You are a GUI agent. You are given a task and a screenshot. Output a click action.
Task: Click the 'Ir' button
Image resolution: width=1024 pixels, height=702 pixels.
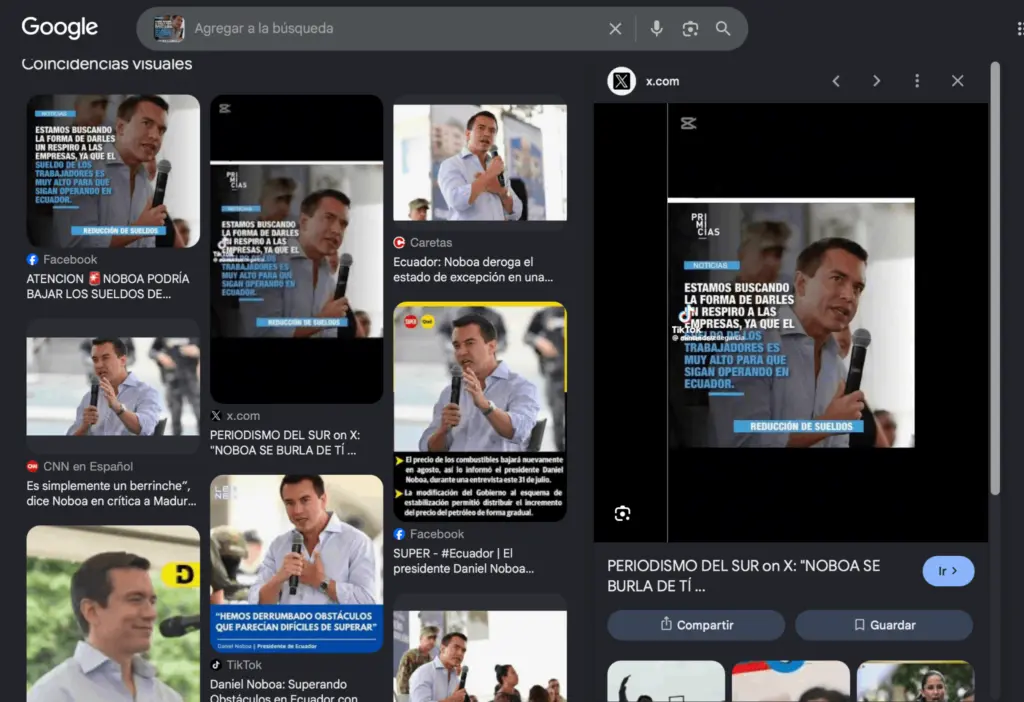click(x=948, y=571)
